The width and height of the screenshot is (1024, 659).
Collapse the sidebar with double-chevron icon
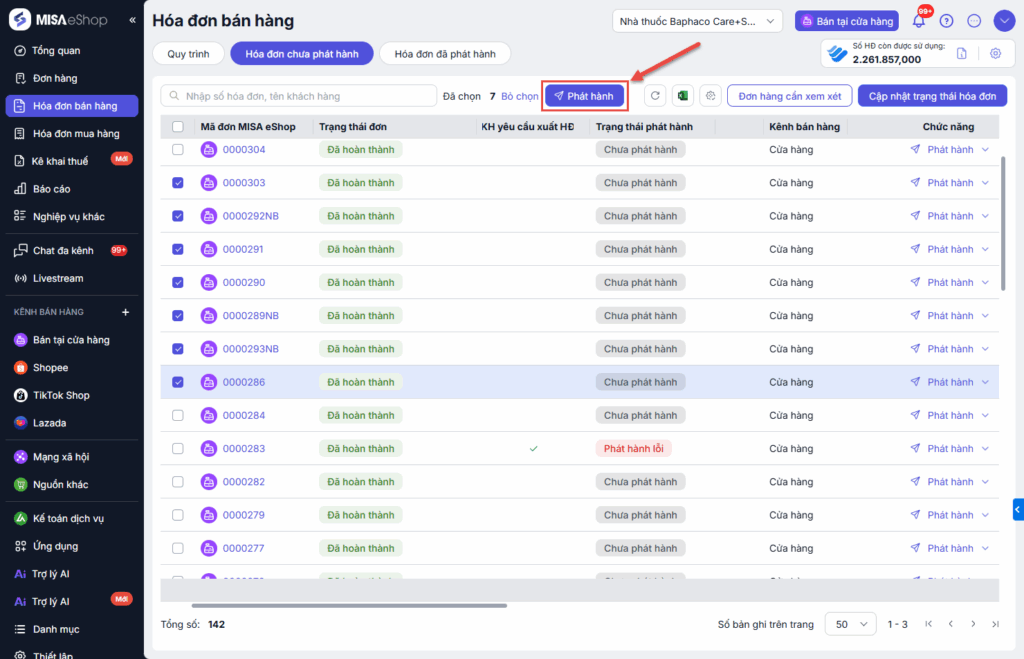coord(133,20)
